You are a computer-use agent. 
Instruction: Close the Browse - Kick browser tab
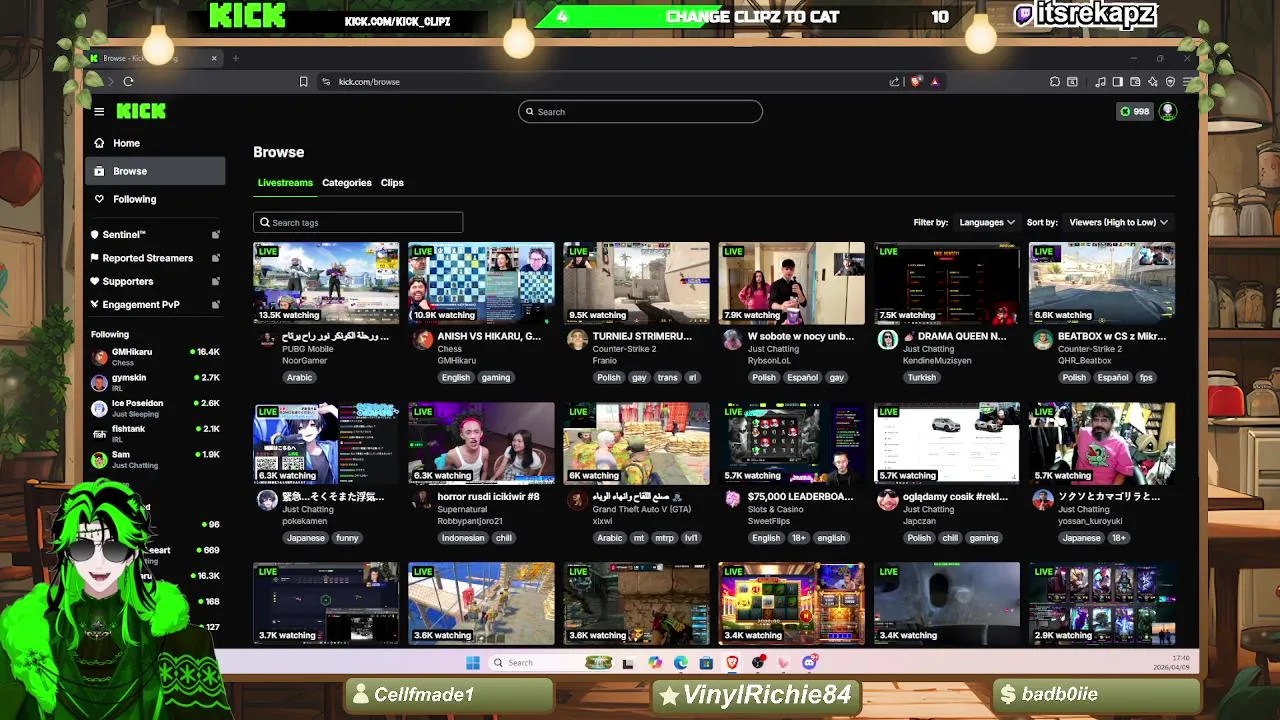214,58
